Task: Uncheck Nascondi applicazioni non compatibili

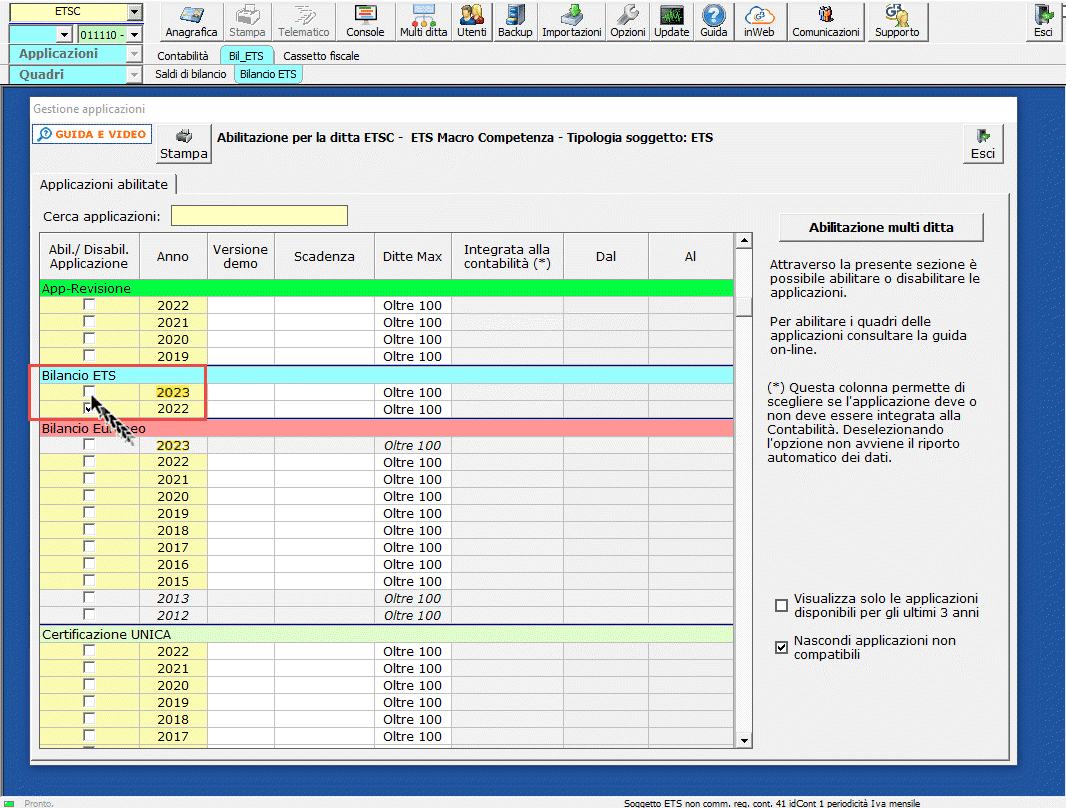Action: tap(781, 648)
